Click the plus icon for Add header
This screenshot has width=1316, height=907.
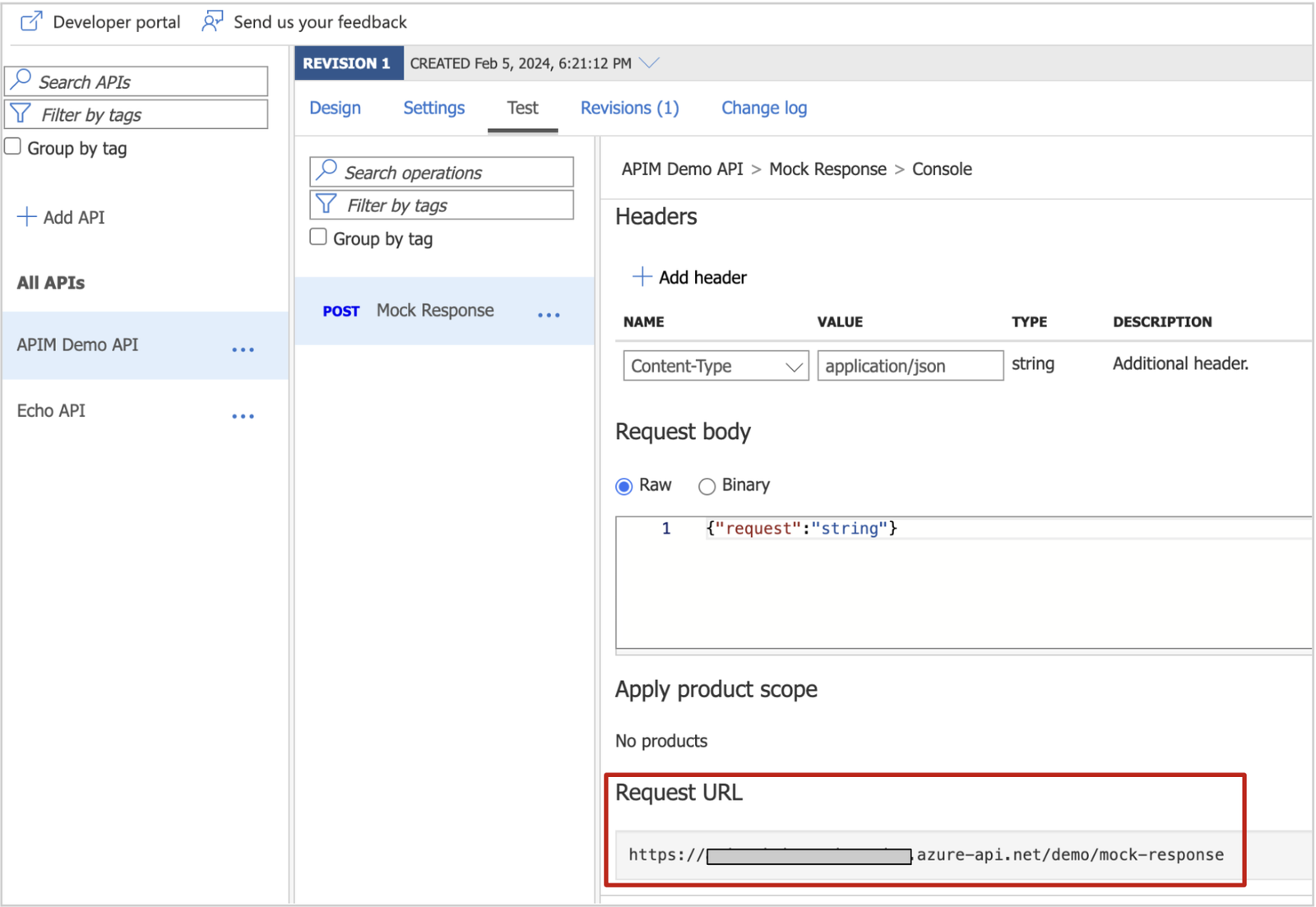click(642, 277)
